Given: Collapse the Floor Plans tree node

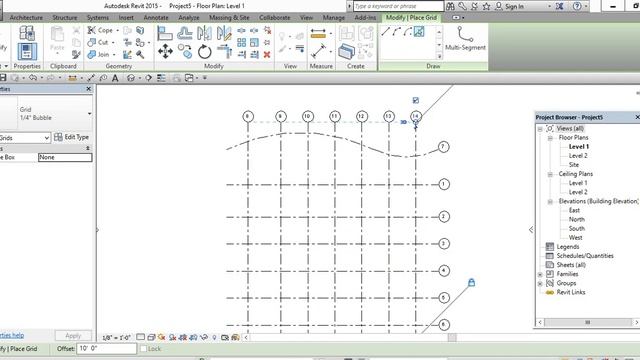Looking at the screenshot, I should point(550,138).
